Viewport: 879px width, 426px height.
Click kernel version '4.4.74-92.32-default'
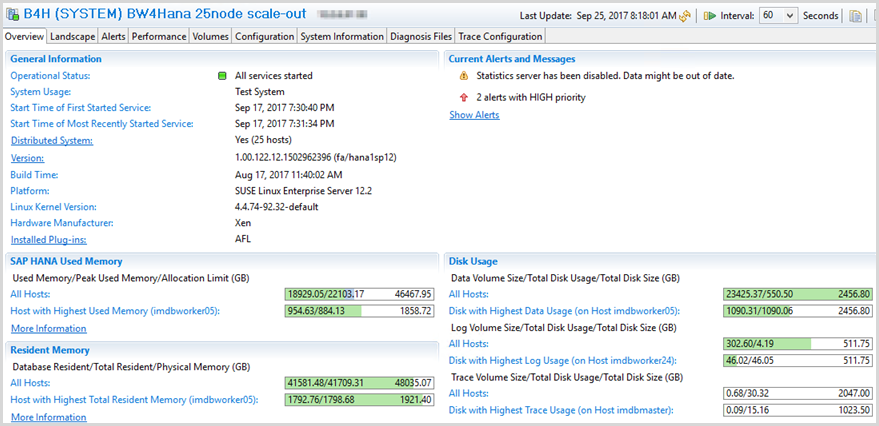[276, 207]
